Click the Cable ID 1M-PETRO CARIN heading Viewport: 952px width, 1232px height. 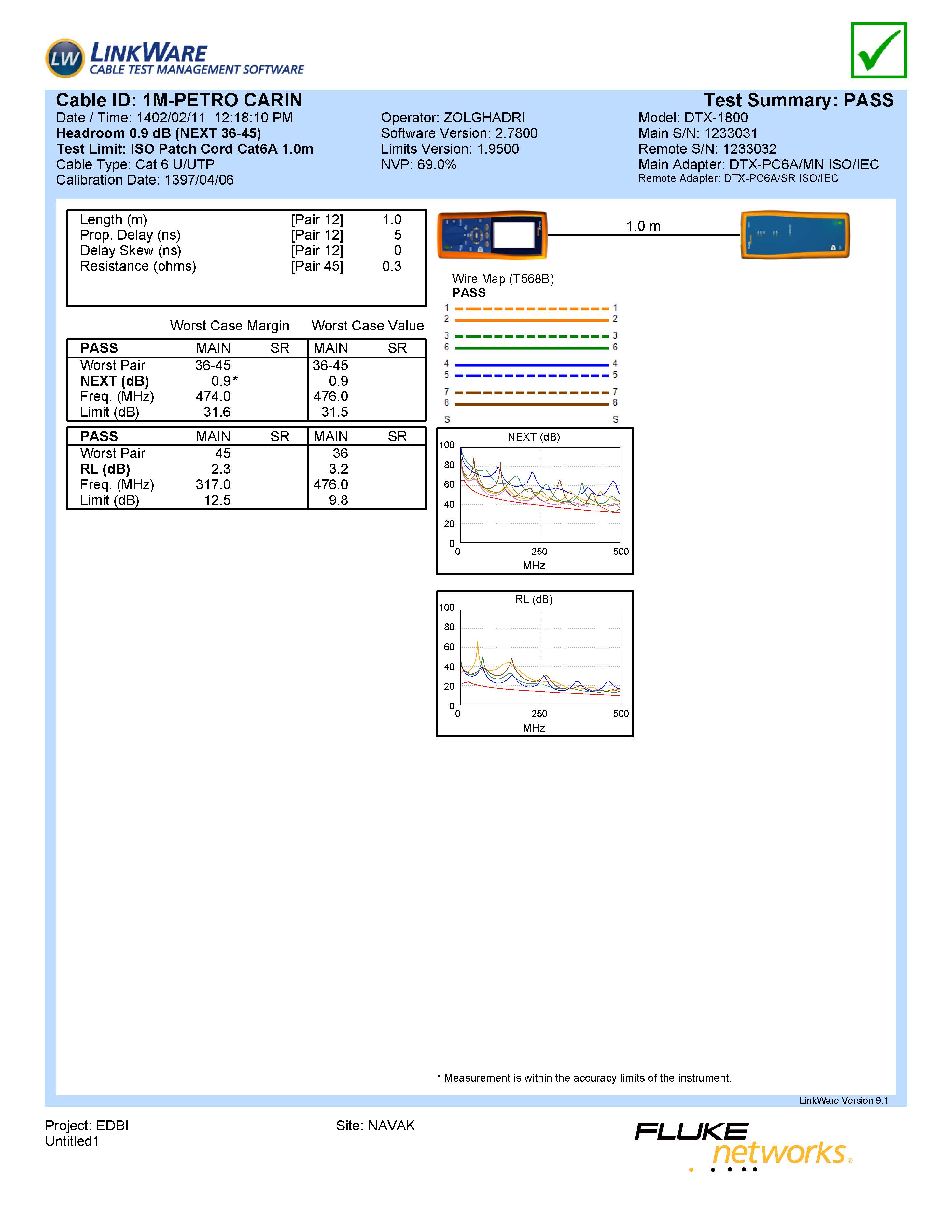pyautogui.click(x=179, y=100)
